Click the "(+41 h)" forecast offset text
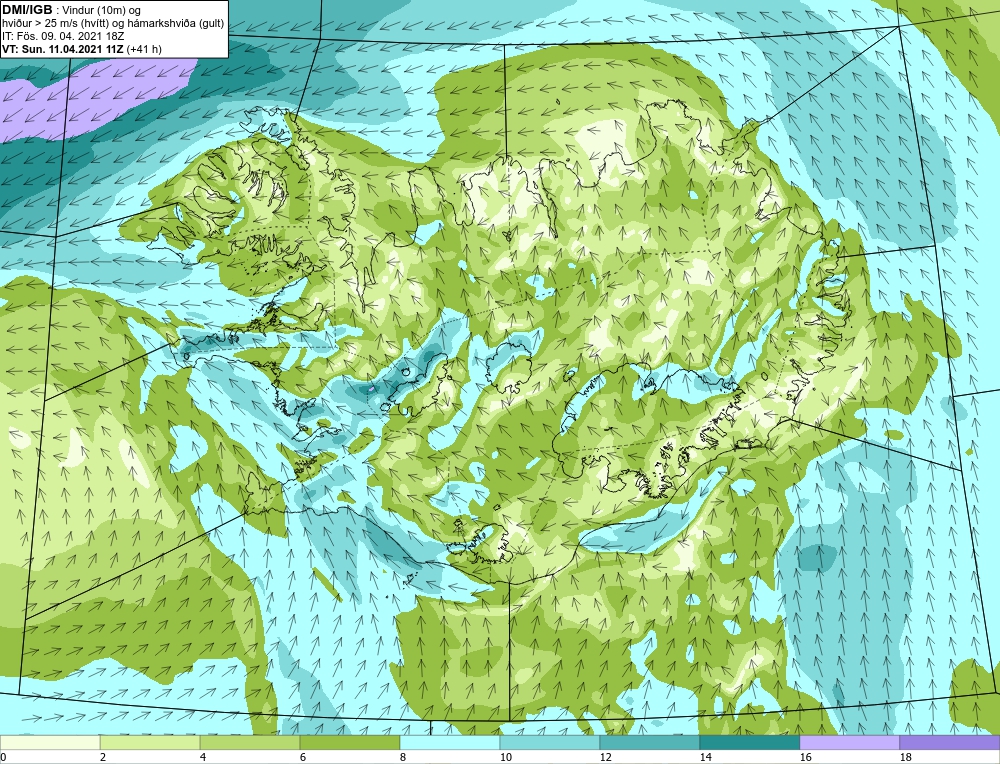The height and width of the screenshot is (764, 1000). tap(144, 49)
